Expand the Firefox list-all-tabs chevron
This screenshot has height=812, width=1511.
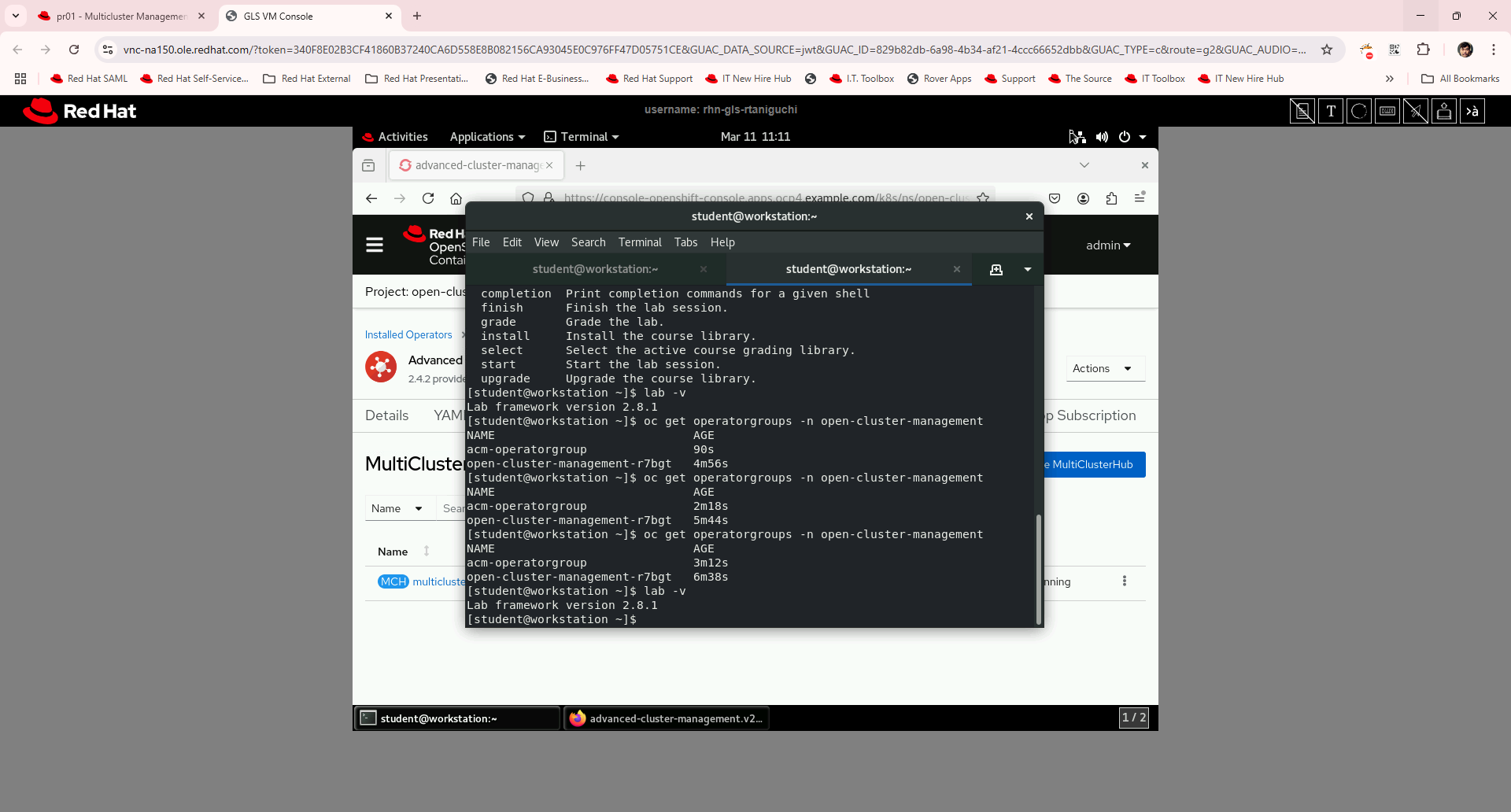tap(1084, 165)
